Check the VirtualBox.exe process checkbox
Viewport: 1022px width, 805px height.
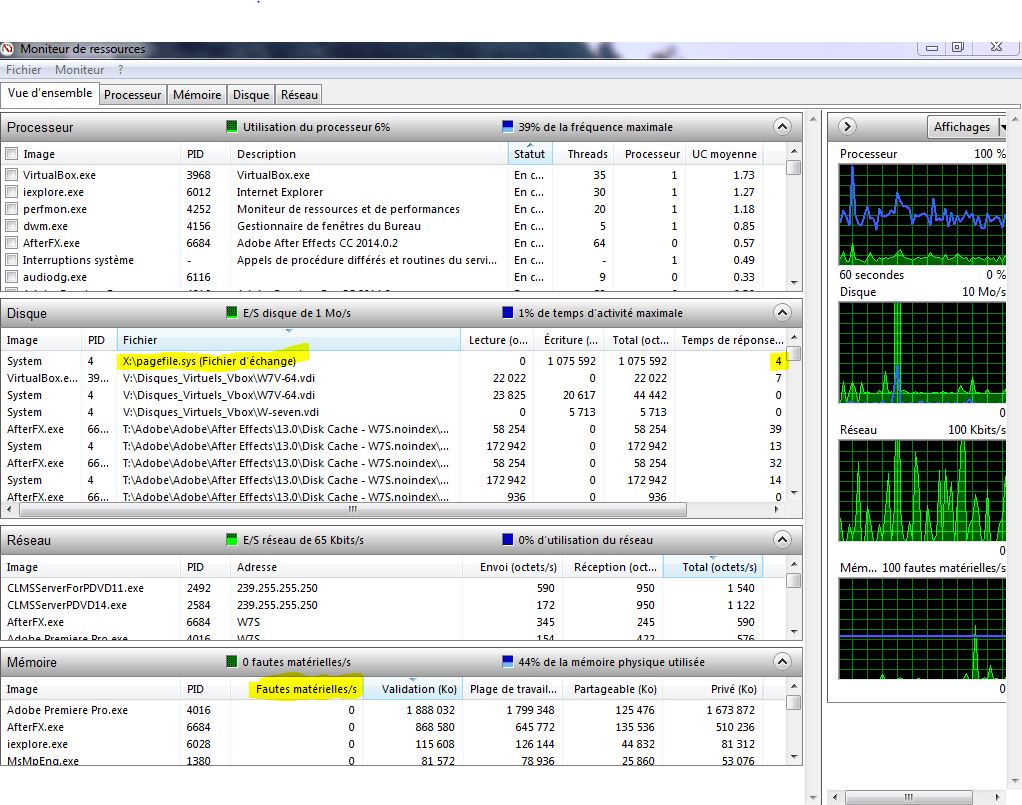click(12, 175)
